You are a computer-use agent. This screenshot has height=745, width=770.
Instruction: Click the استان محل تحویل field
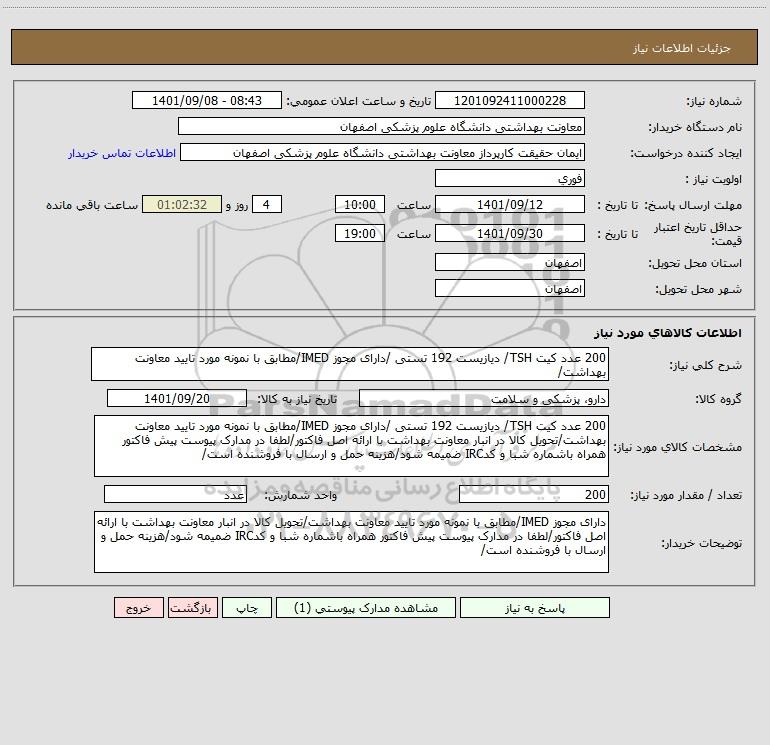pyautogui.click(x=510, y=263)
